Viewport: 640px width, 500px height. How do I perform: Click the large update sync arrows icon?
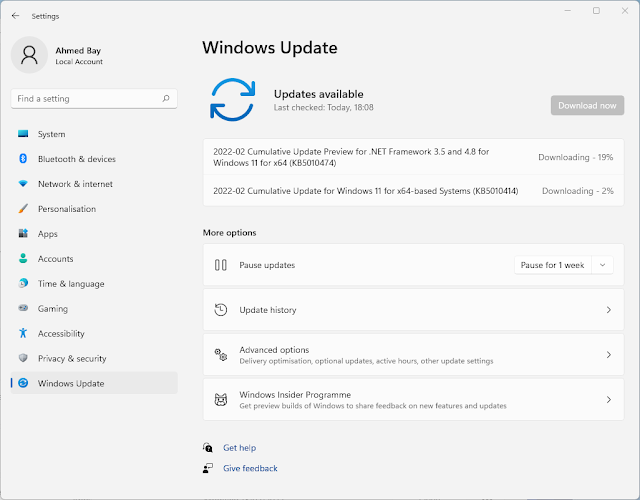tap(233, 100)
